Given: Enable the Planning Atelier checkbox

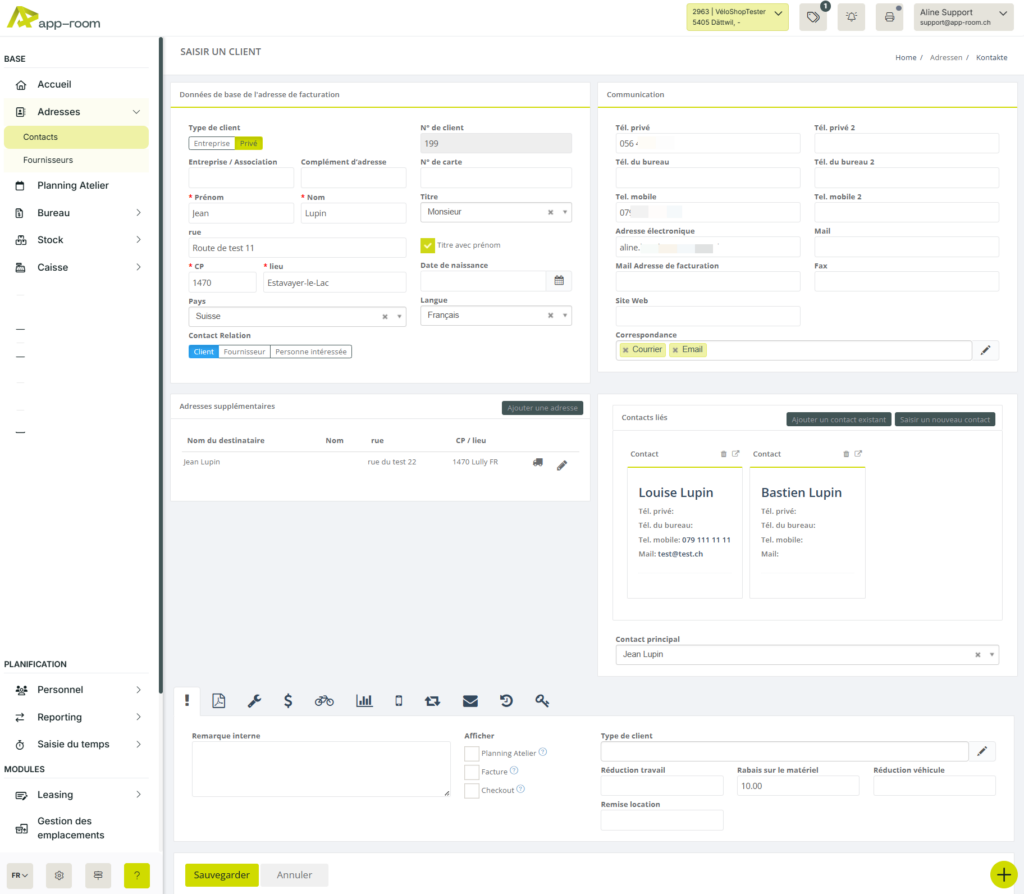Looking at the screenshot, I should click(x=470, y=753).
